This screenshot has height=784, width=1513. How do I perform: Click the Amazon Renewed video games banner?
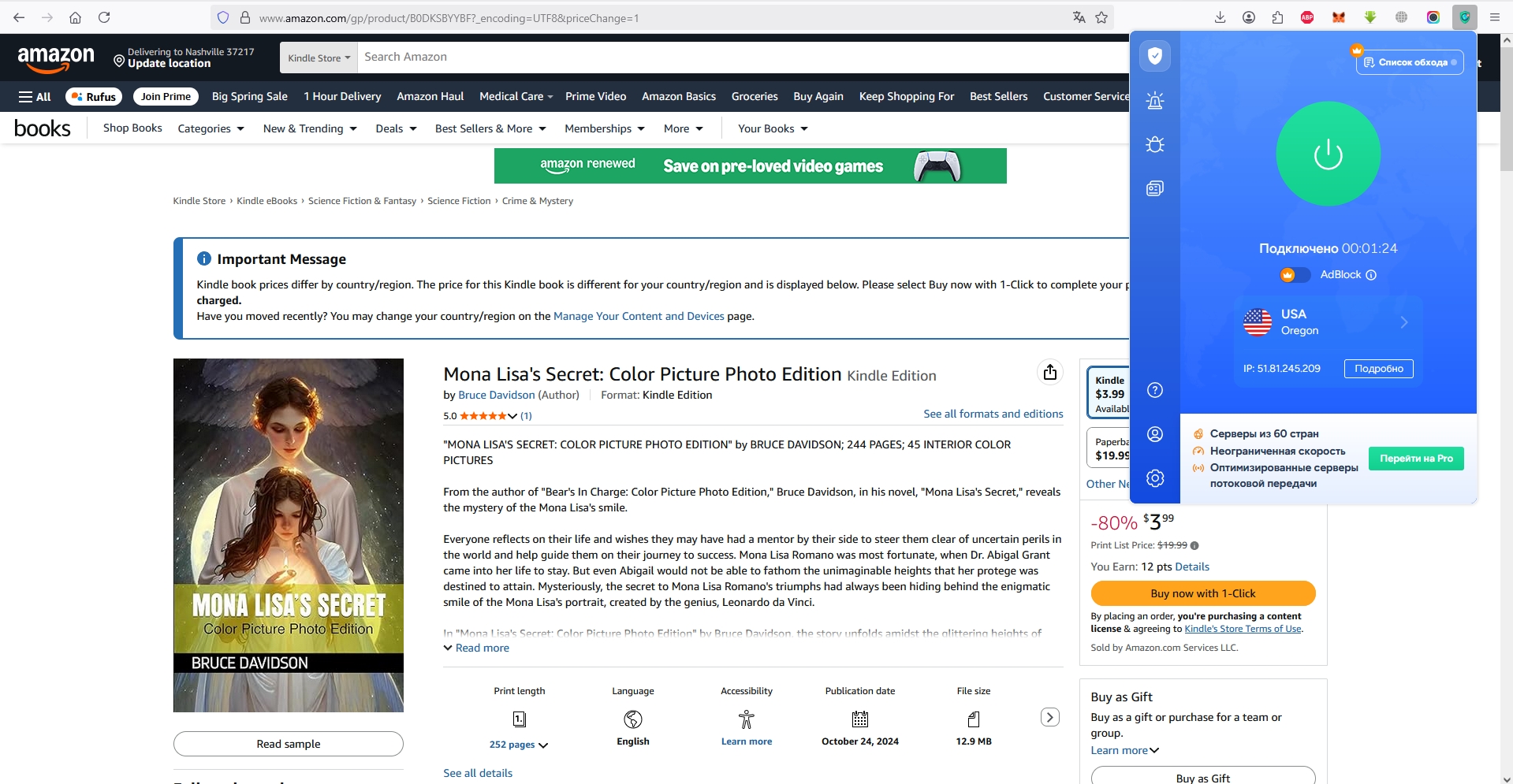(750, 166)
